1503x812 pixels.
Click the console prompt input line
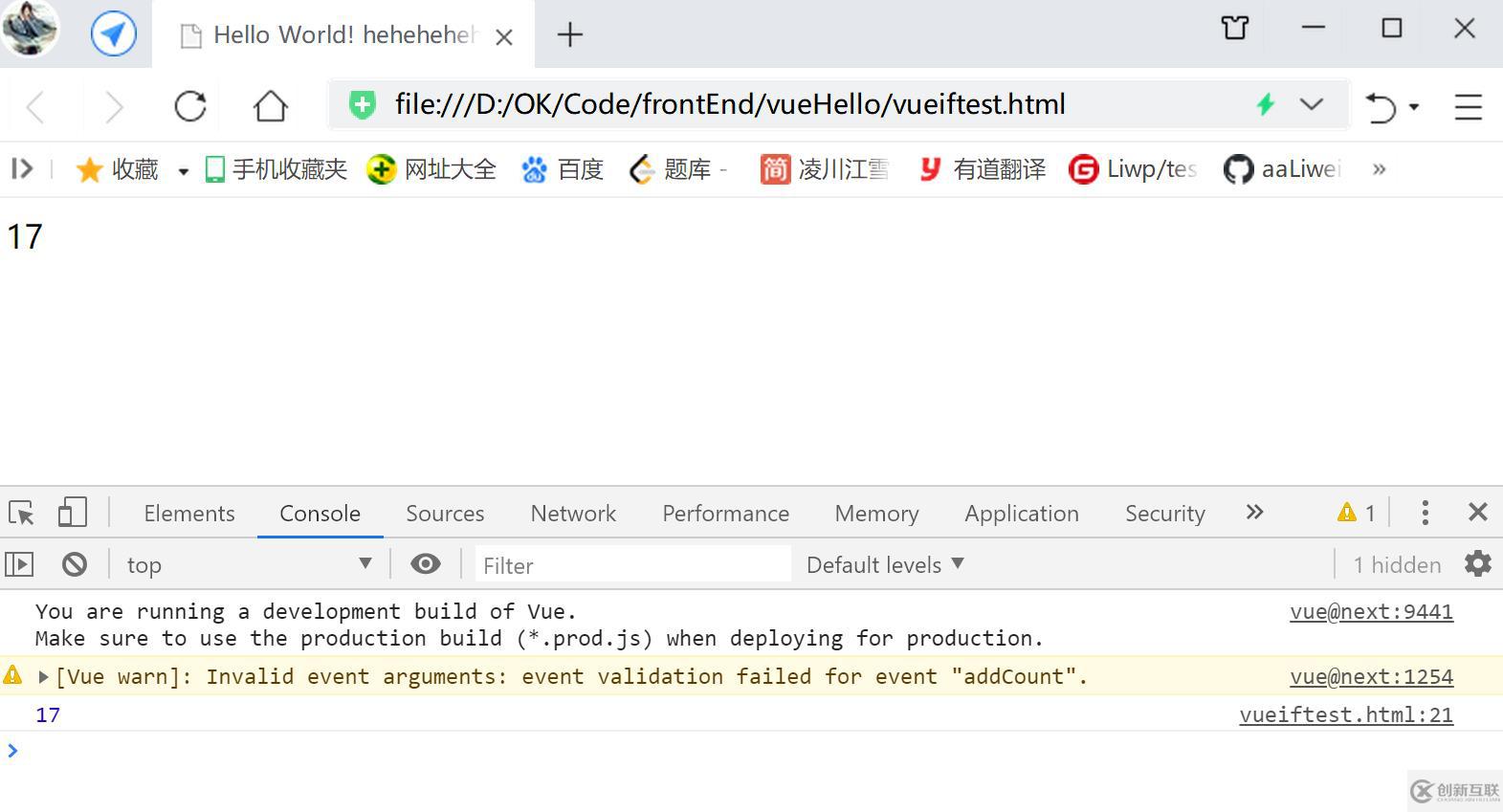751,751
